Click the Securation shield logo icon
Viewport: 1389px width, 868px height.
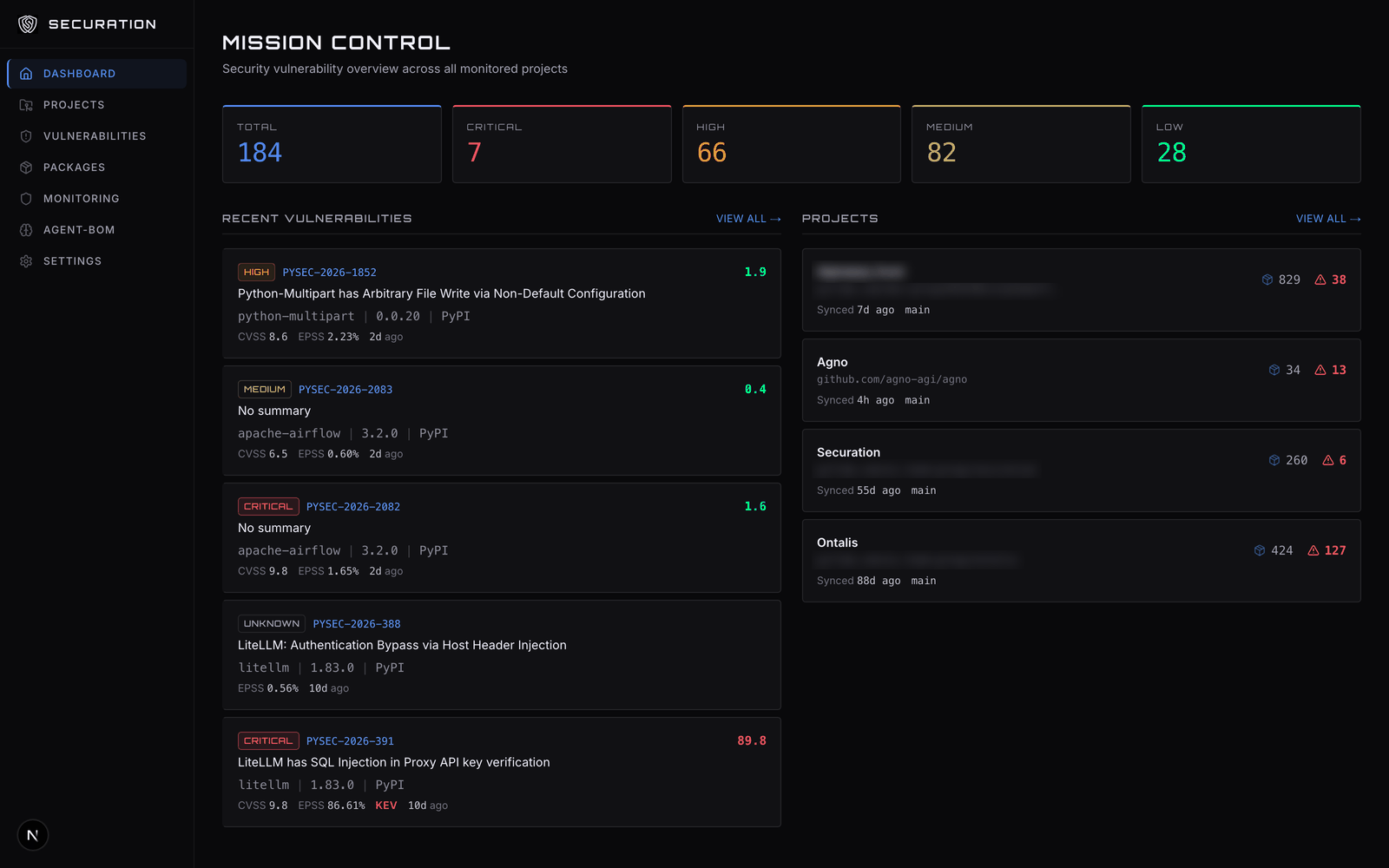(x=28, y=24)
